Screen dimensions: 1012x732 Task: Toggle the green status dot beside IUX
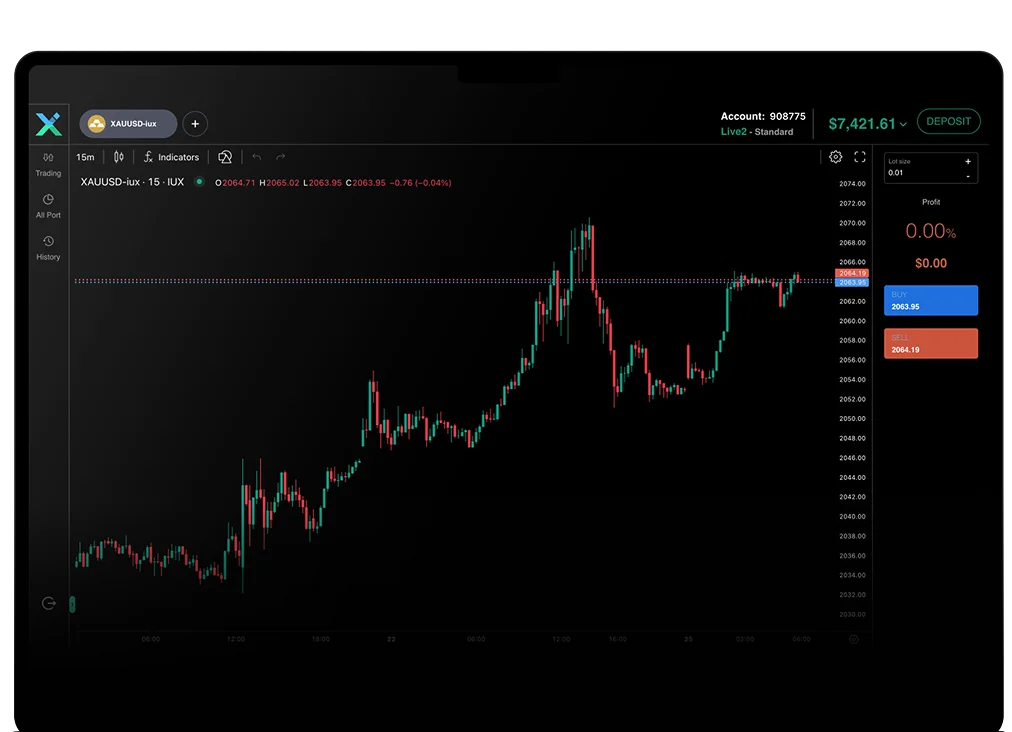point(200,182)
